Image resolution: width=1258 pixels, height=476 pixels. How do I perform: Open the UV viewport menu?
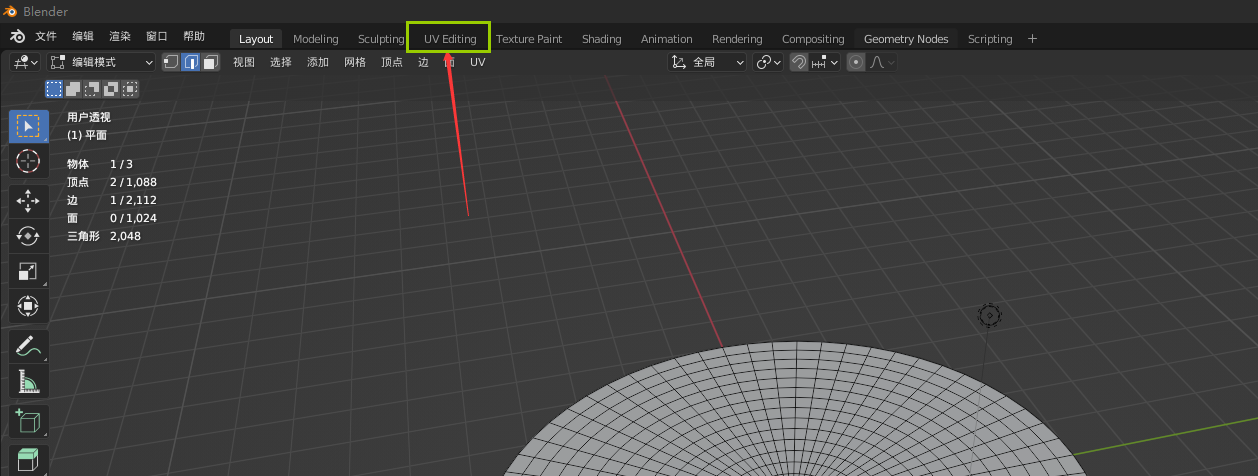click(x=478, y=62)
